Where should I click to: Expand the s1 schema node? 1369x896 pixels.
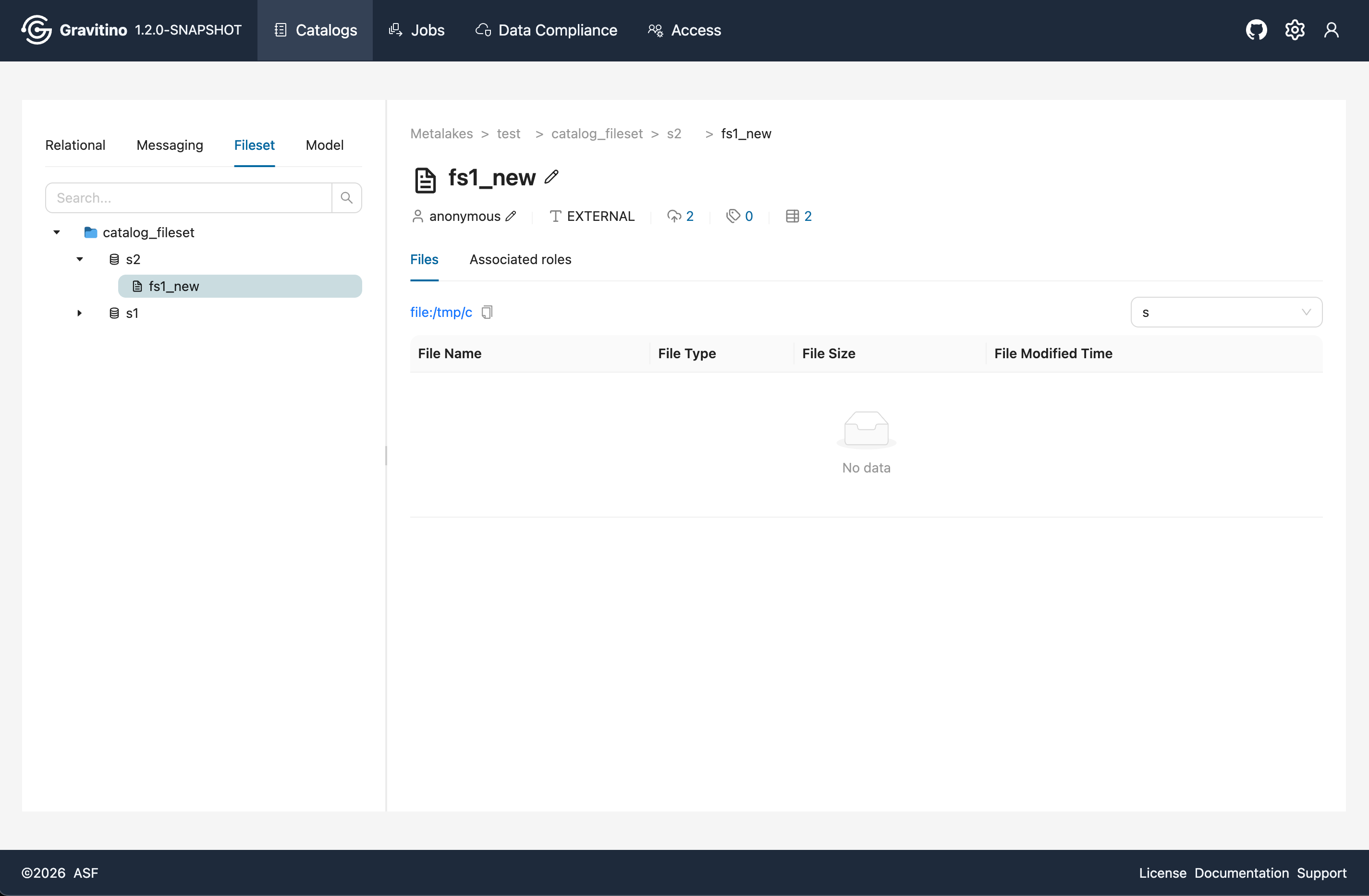79,314
